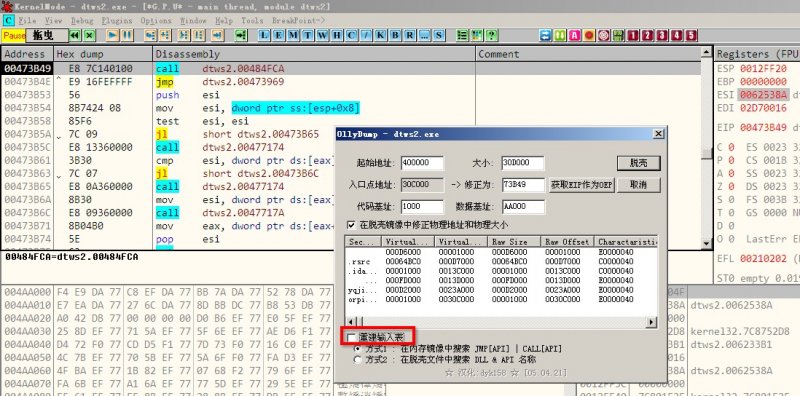Click scroll-down arrow of disassembly pane
Viewport: 800px width, 396px height.
[x=706, y=243]
